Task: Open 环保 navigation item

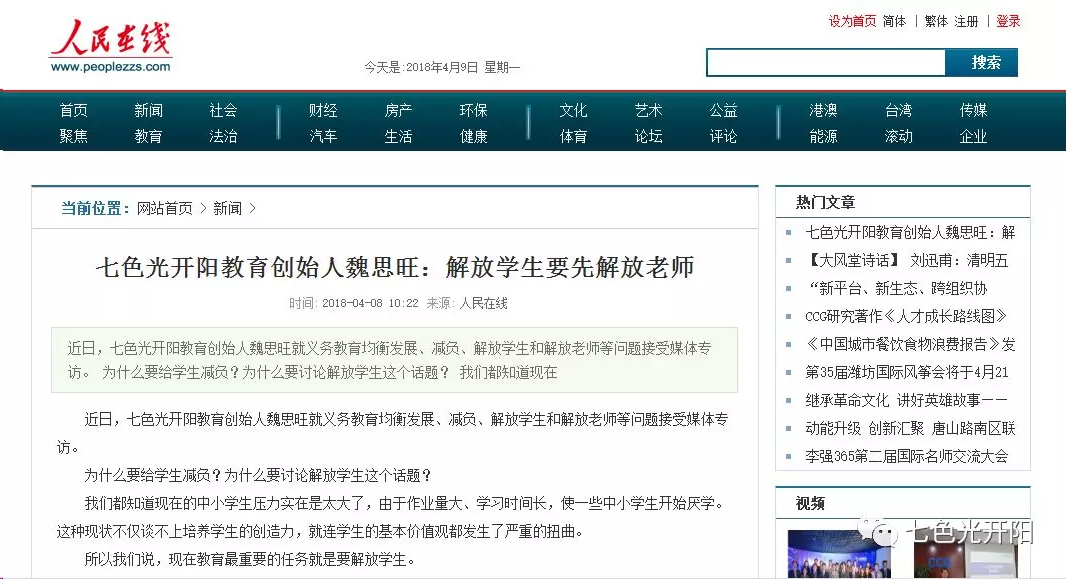Action: tap(473, 110)
